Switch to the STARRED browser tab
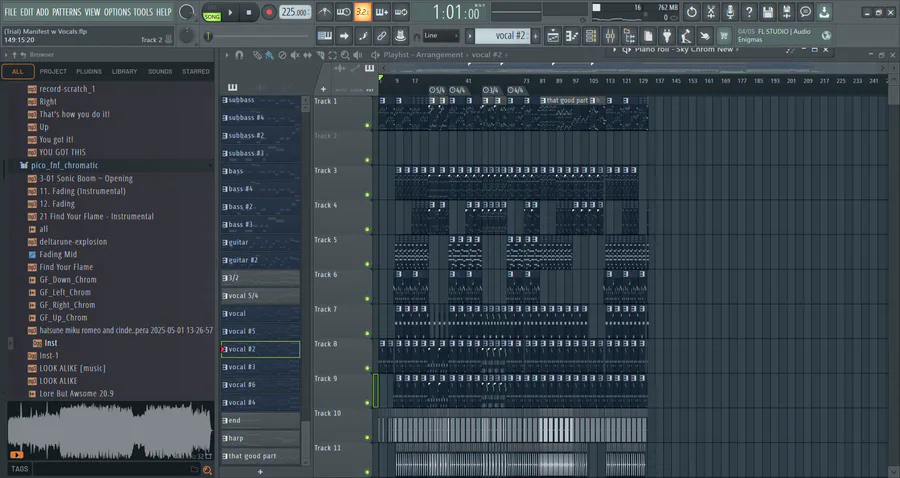This screenshot has width=900, height=478. 196,72
